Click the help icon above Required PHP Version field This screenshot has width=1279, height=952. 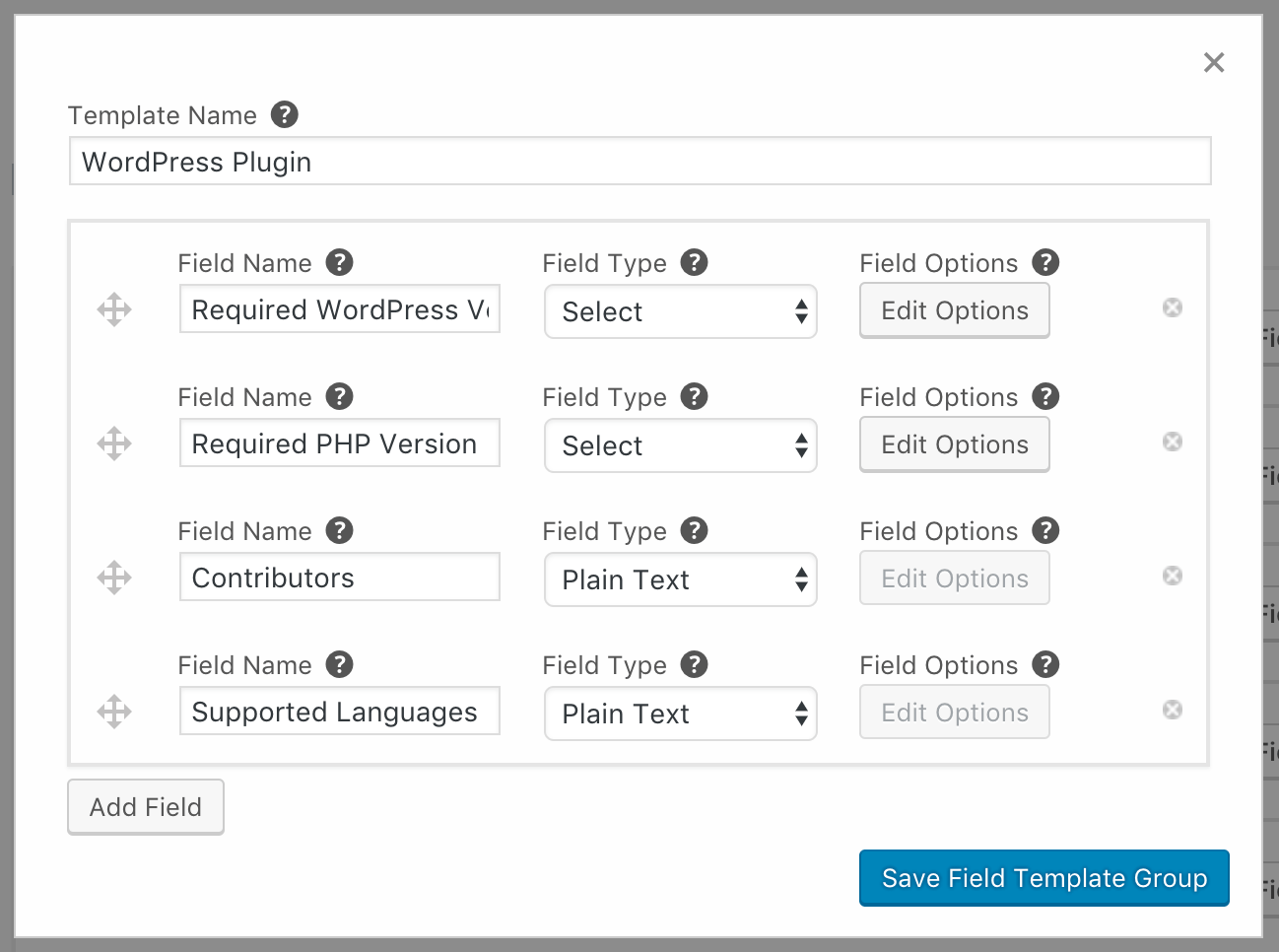pos(340,396)
